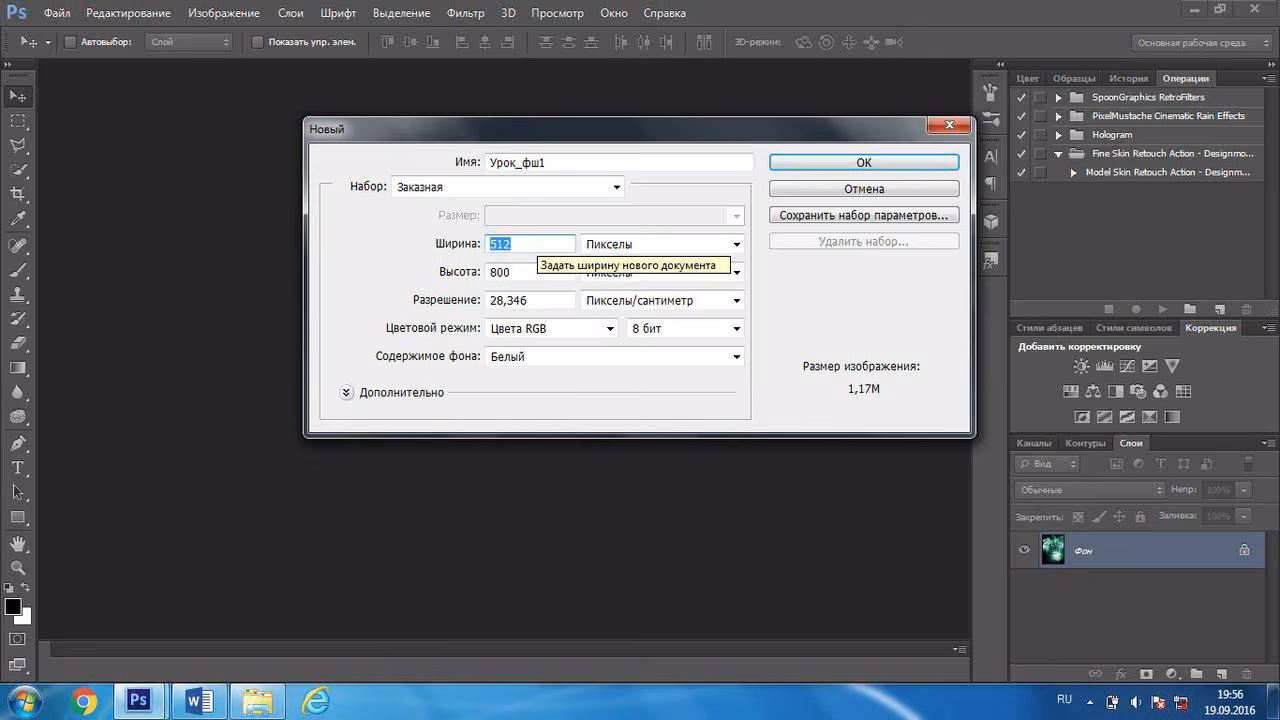Activate the Clone Stamp tool
The image size is (1280, 720).
pyautogui.click(x=18, y=295)
